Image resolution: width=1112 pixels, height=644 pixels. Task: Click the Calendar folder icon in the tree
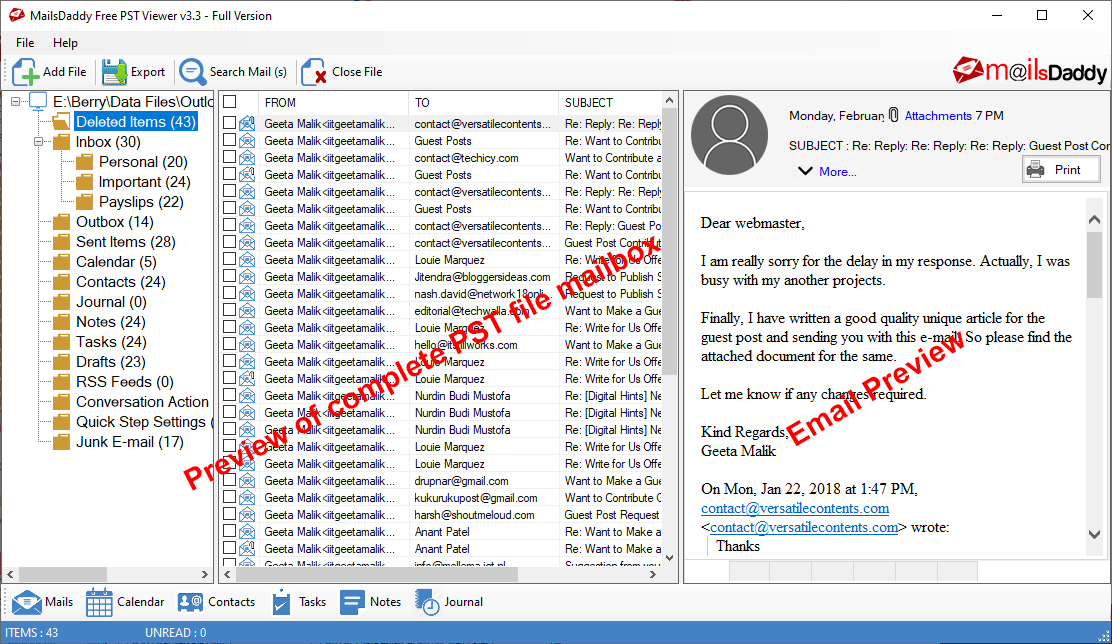pyautogui.click(x=62, y=262)
